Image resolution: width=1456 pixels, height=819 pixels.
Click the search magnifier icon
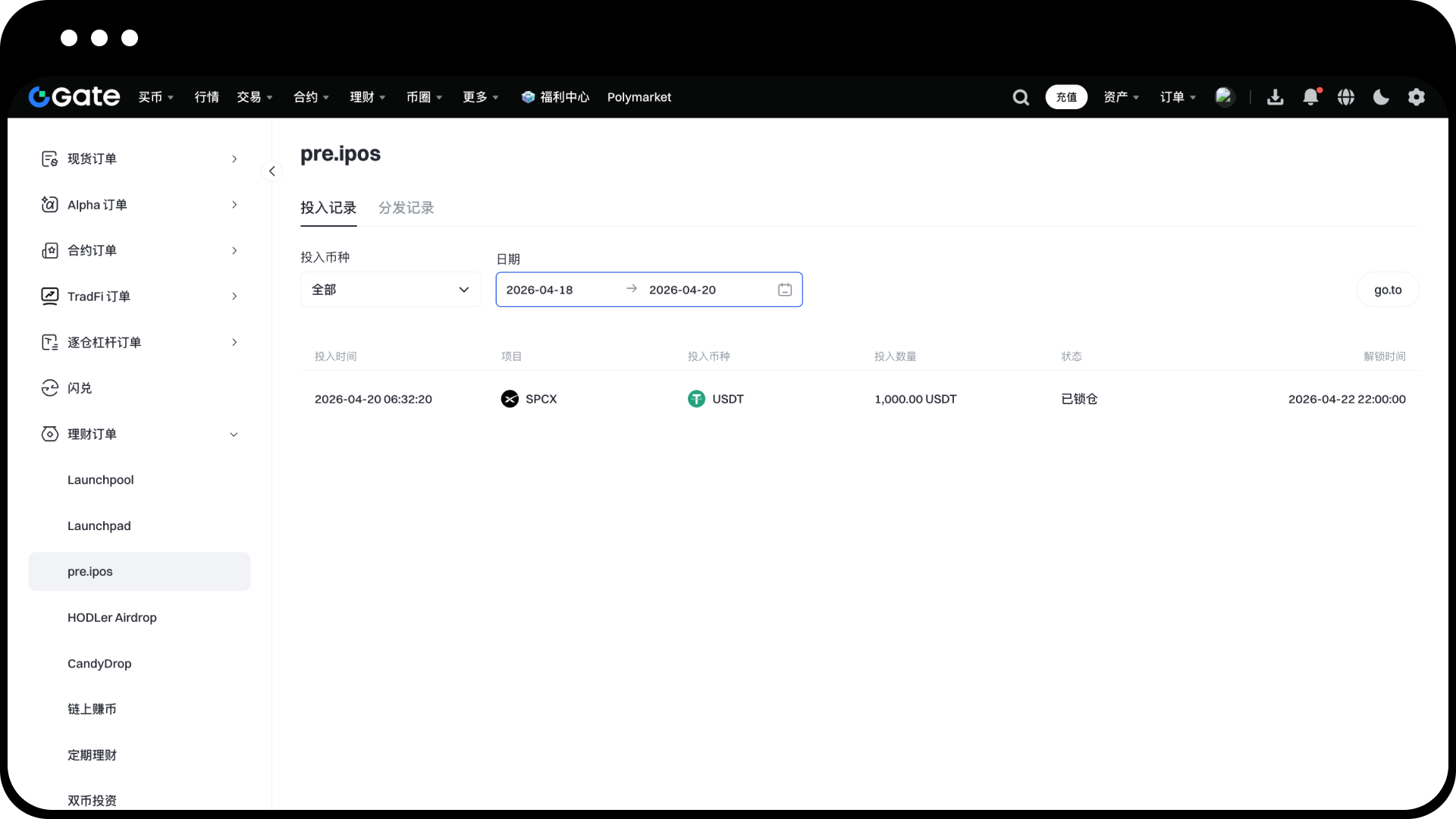click(x=1021, y=97)
